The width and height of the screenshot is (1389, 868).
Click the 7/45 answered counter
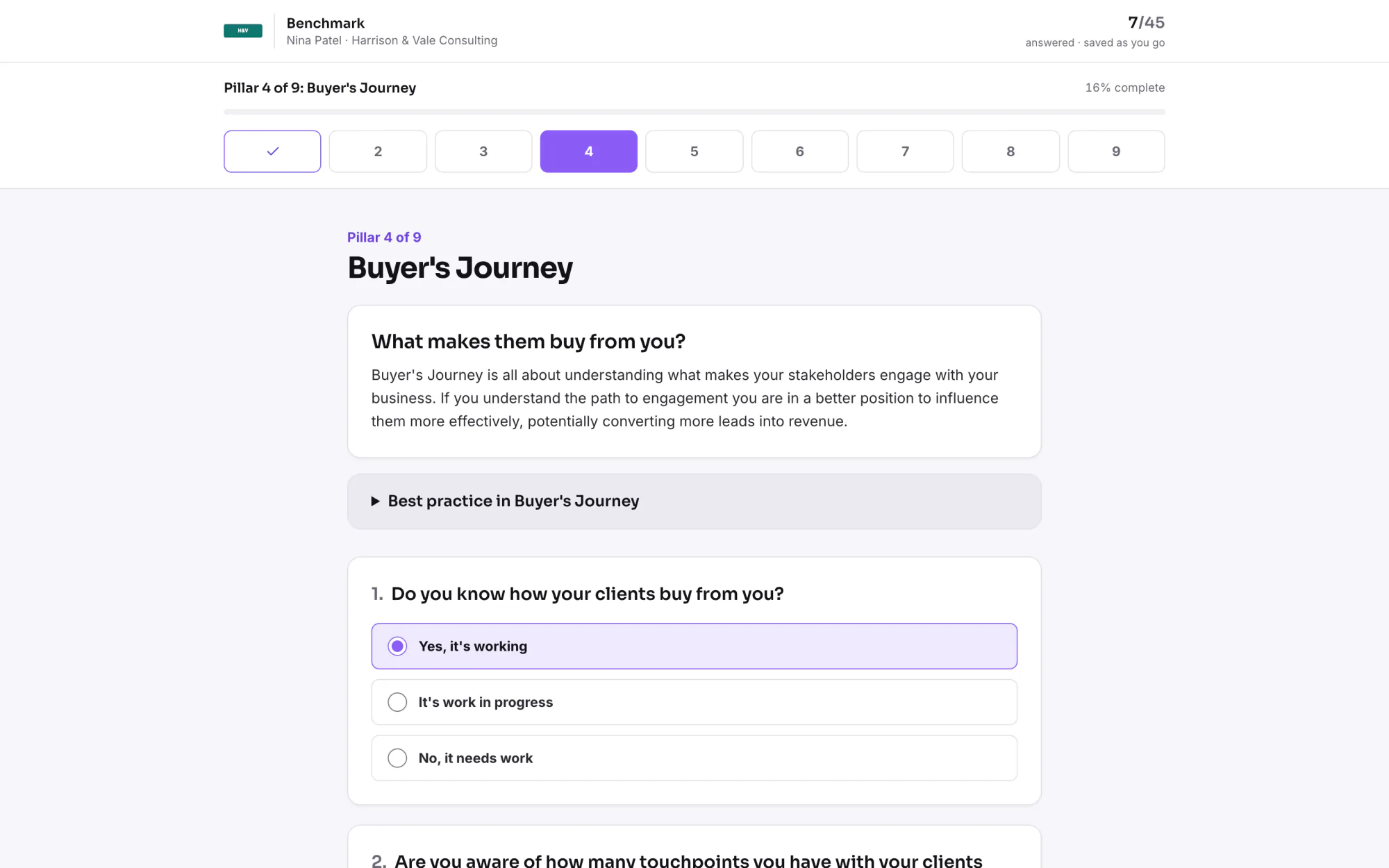[1146, 22]
